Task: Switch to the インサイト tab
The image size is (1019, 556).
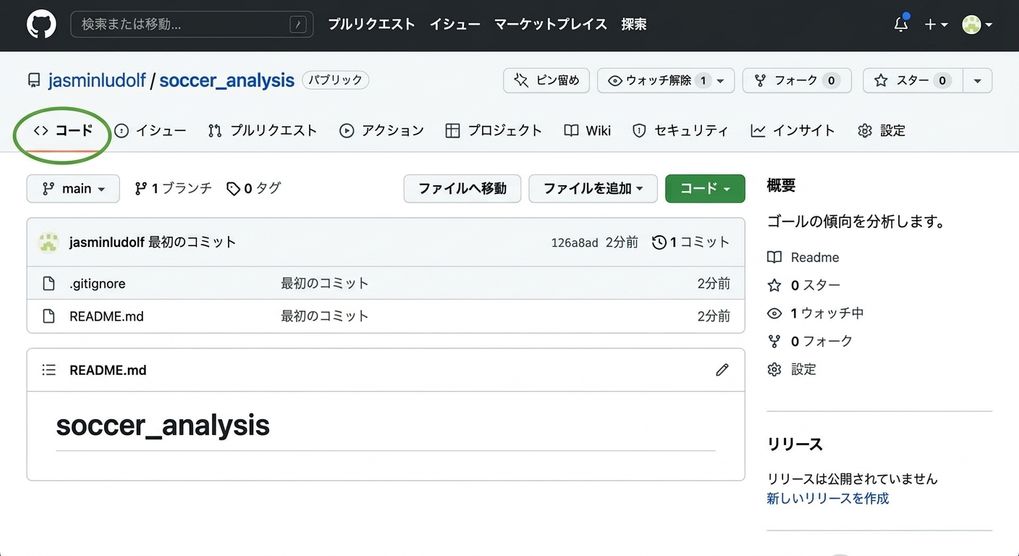Action: pyautogui.click(x=792, y=131)
